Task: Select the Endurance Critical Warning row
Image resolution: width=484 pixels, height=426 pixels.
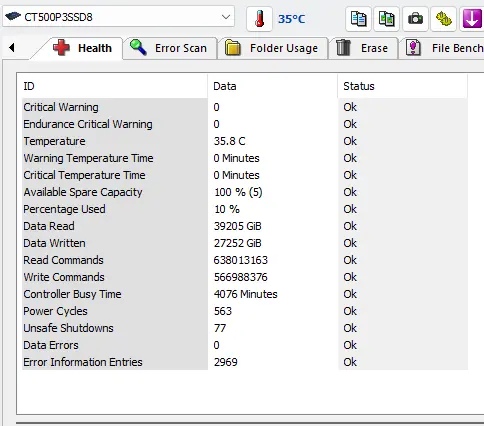Action: click(x=245, y=124)
